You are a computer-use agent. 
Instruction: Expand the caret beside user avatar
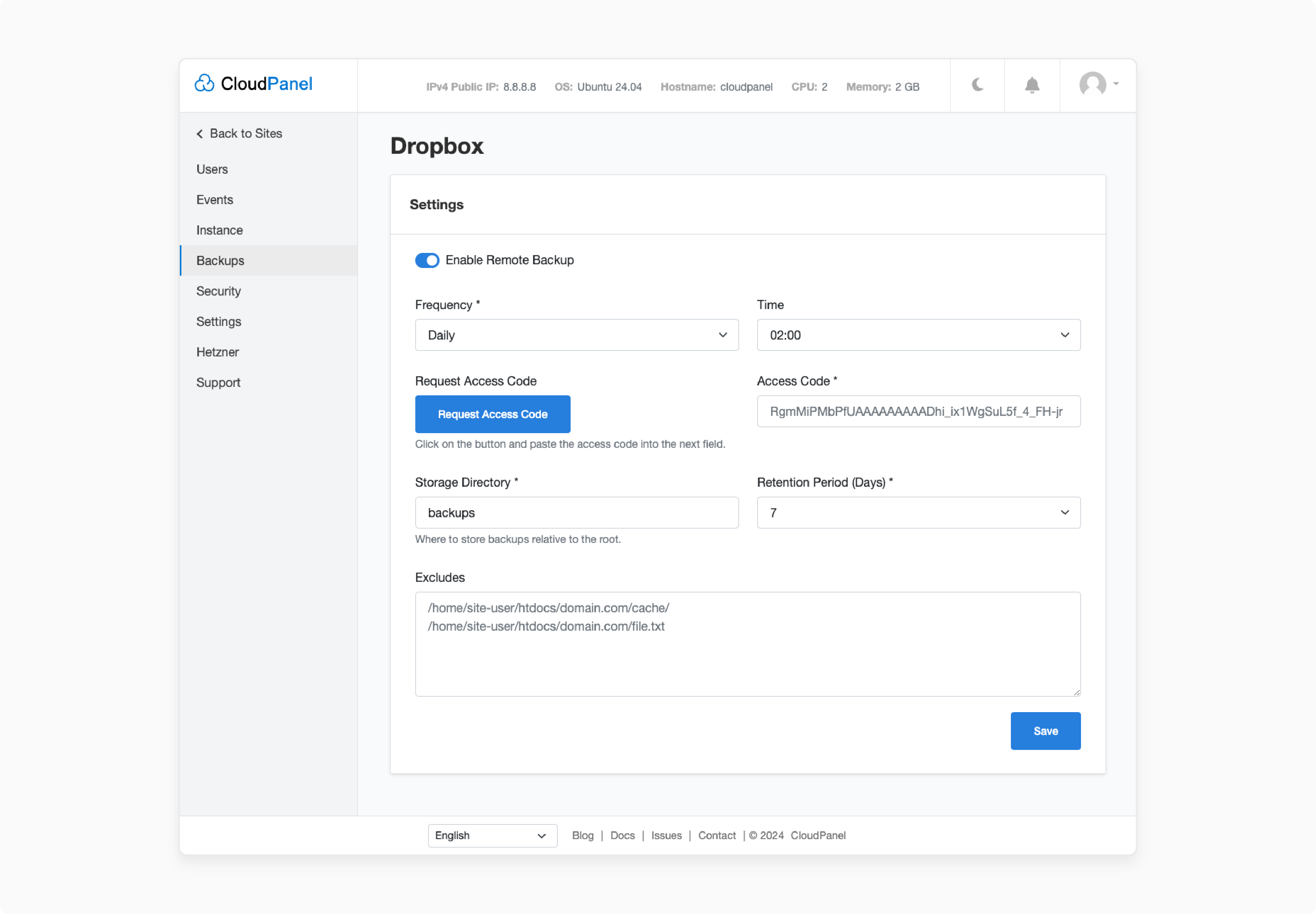pyautogui.click(x=1116, y=84)
